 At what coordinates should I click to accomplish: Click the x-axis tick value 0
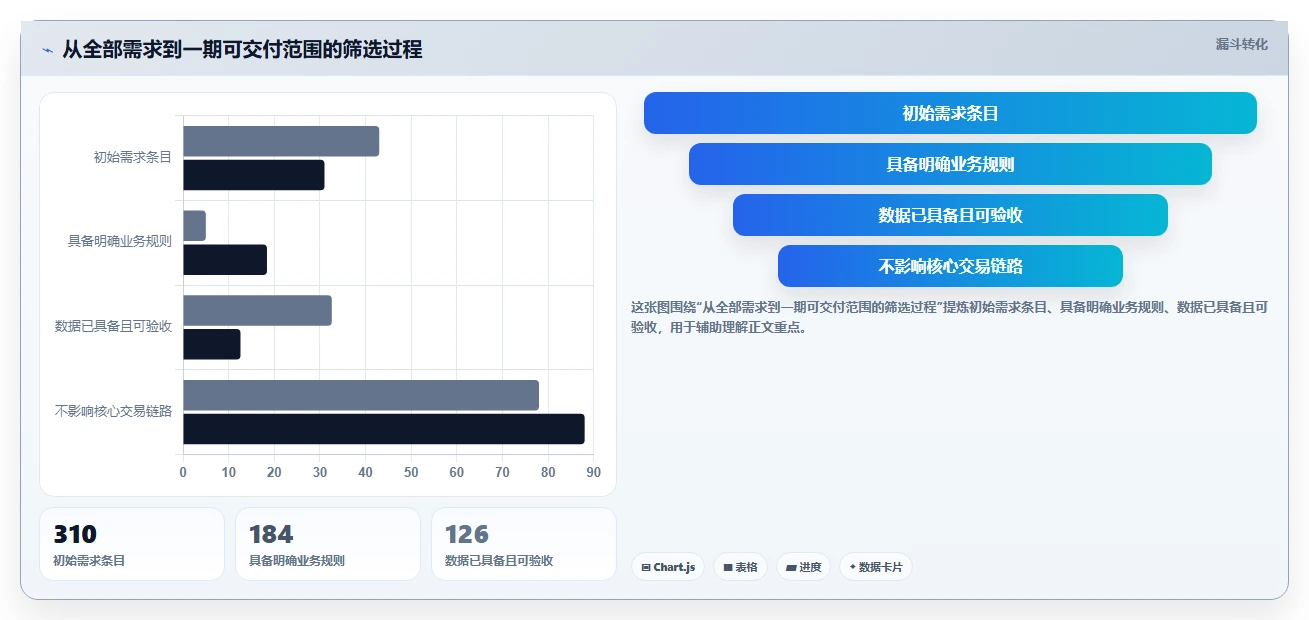183,473
